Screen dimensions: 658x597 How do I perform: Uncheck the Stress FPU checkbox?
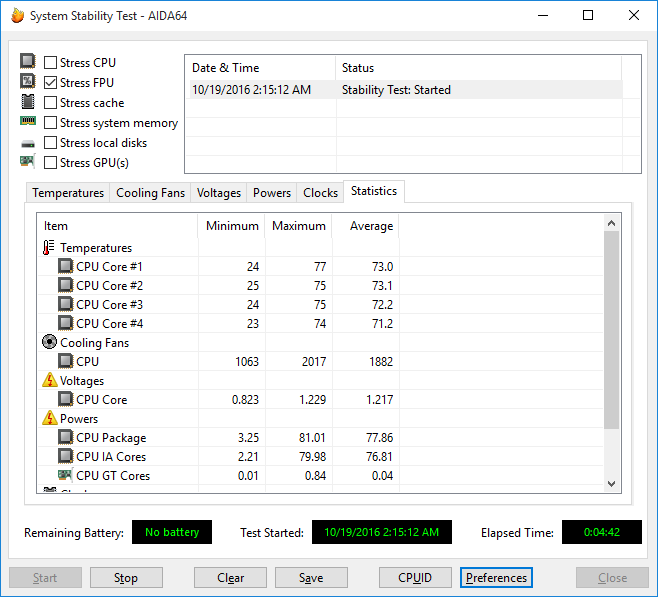pyautogui.click(x=50, y=83)
